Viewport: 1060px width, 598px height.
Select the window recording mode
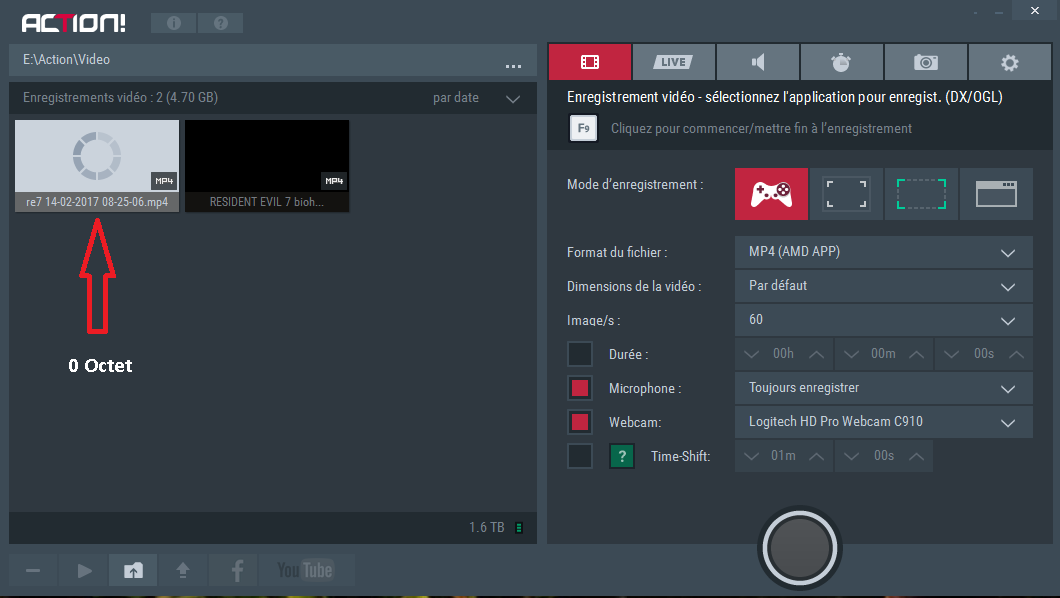coord(996,194)
